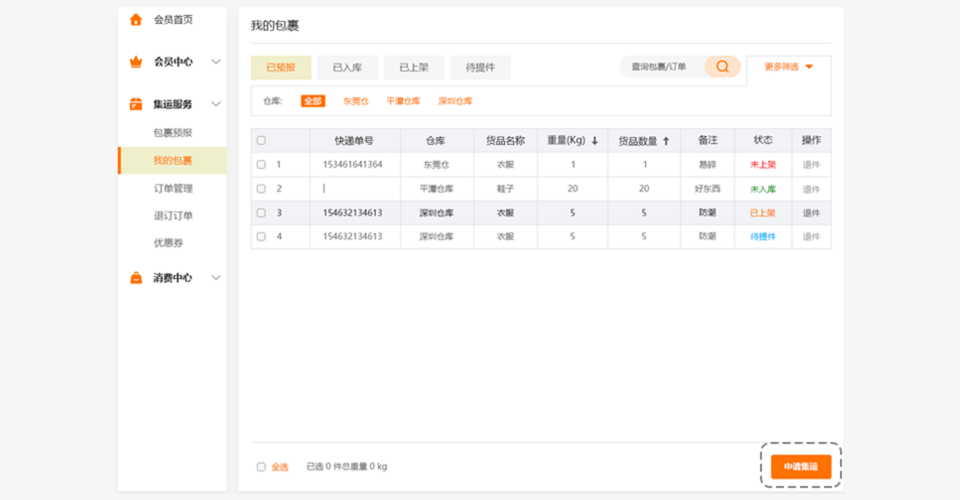
Task: Toggle the header select-all checkbox
Action: point(262,141)
